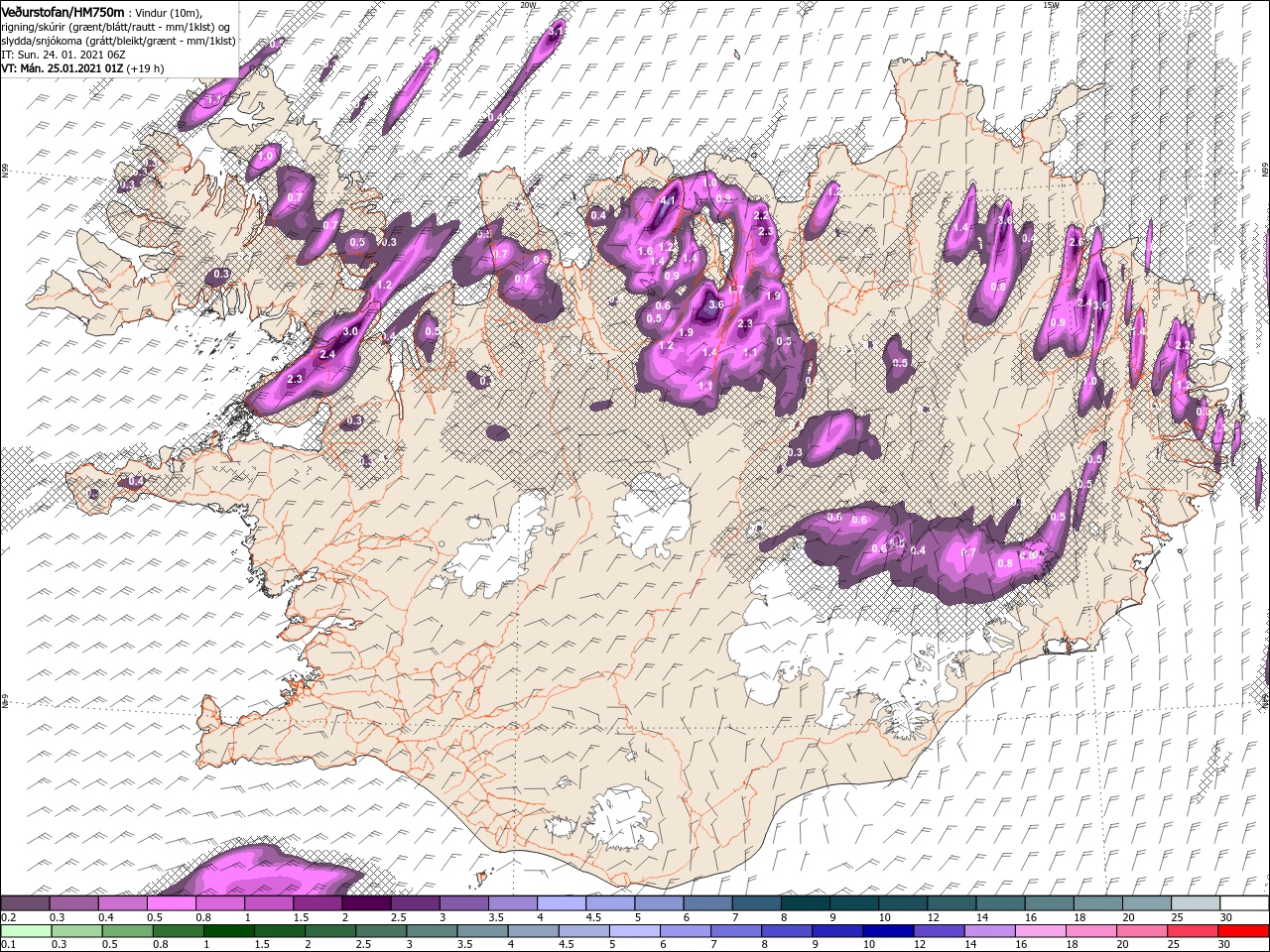Select top-row legend swatch starting at 3
Image resolution: width=1270 pixels, height=952 pixels.
pyautogui.click(x=463, y=903)
